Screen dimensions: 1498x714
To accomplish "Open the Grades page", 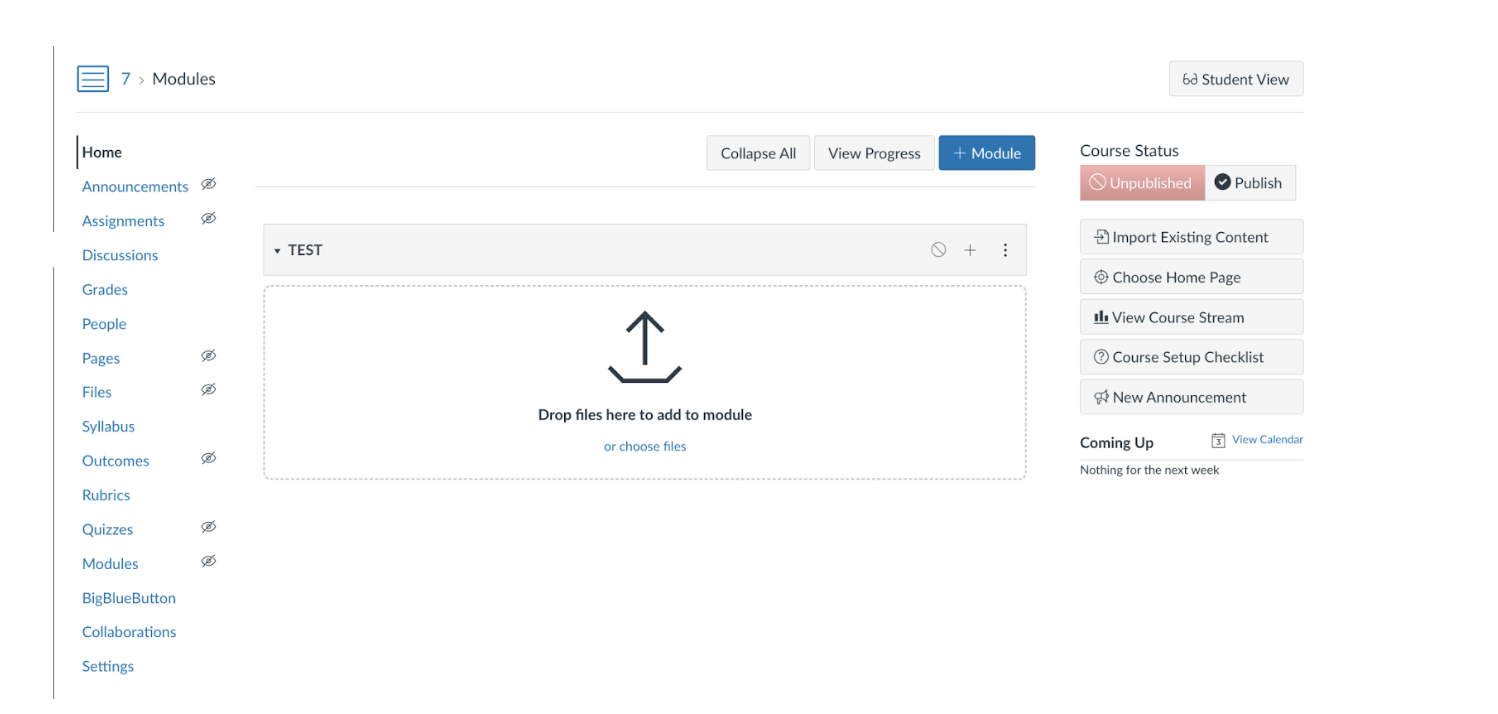I will click(105, 290).
